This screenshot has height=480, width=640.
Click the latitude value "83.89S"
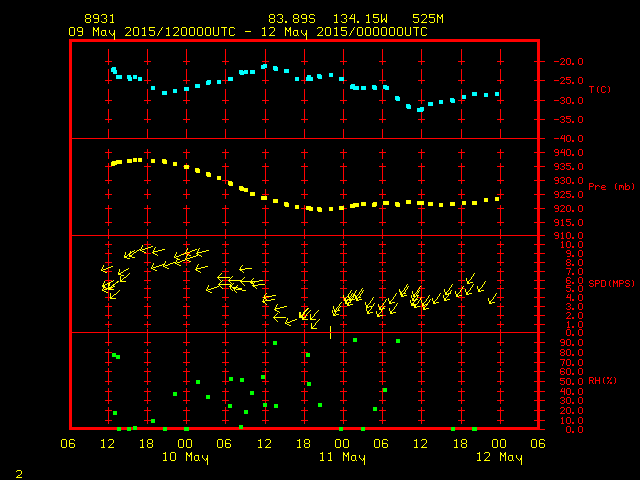(x=292, y=19)
